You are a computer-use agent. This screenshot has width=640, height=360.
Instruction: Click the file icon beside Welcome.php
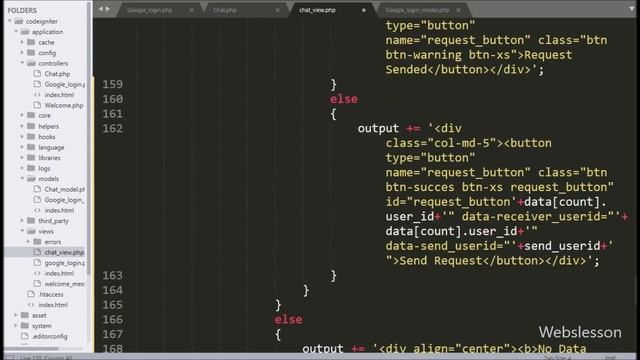37,105
